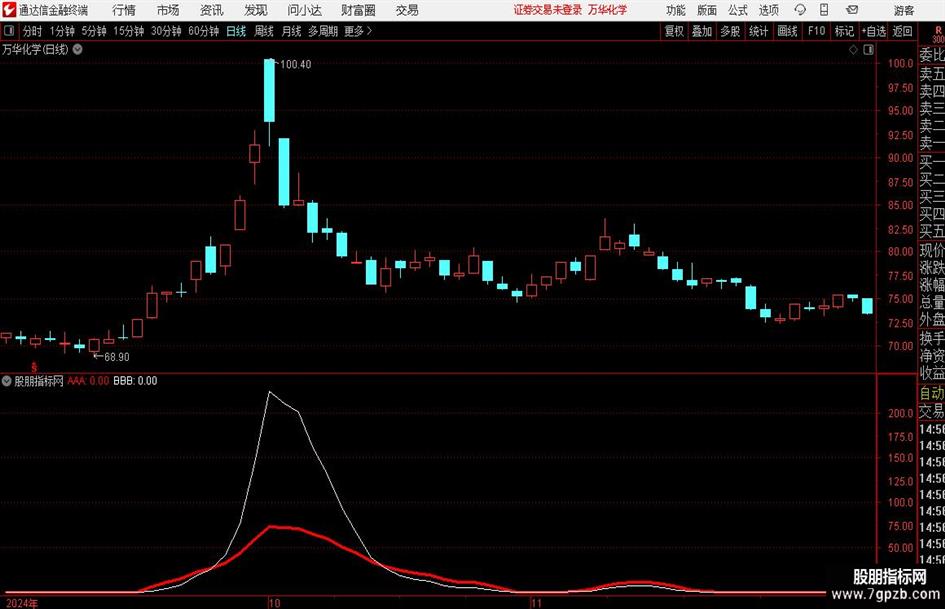Click the 通达信 red logo icon
Screen dimensions: 945x609
(9, 10)
